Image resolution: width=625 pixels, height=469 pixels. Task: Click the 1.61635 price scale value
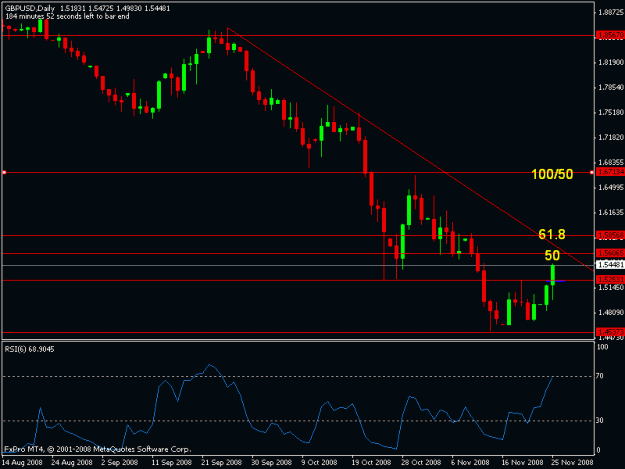(x=611, y=213)
